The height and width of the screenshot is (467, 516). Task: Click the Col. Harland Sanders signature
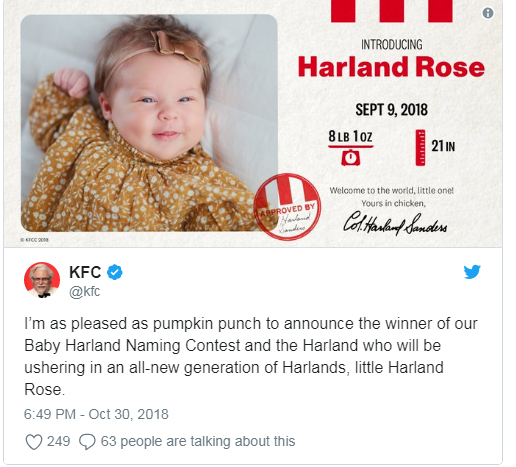click(x=395, y=223)
